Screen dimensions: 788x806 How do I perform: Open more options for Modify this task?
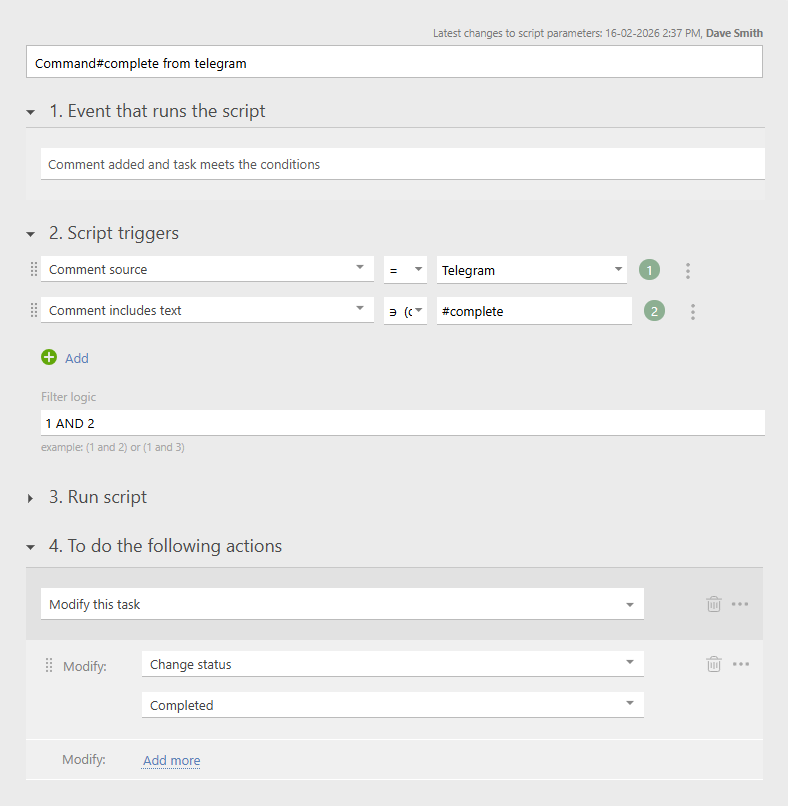740,604
